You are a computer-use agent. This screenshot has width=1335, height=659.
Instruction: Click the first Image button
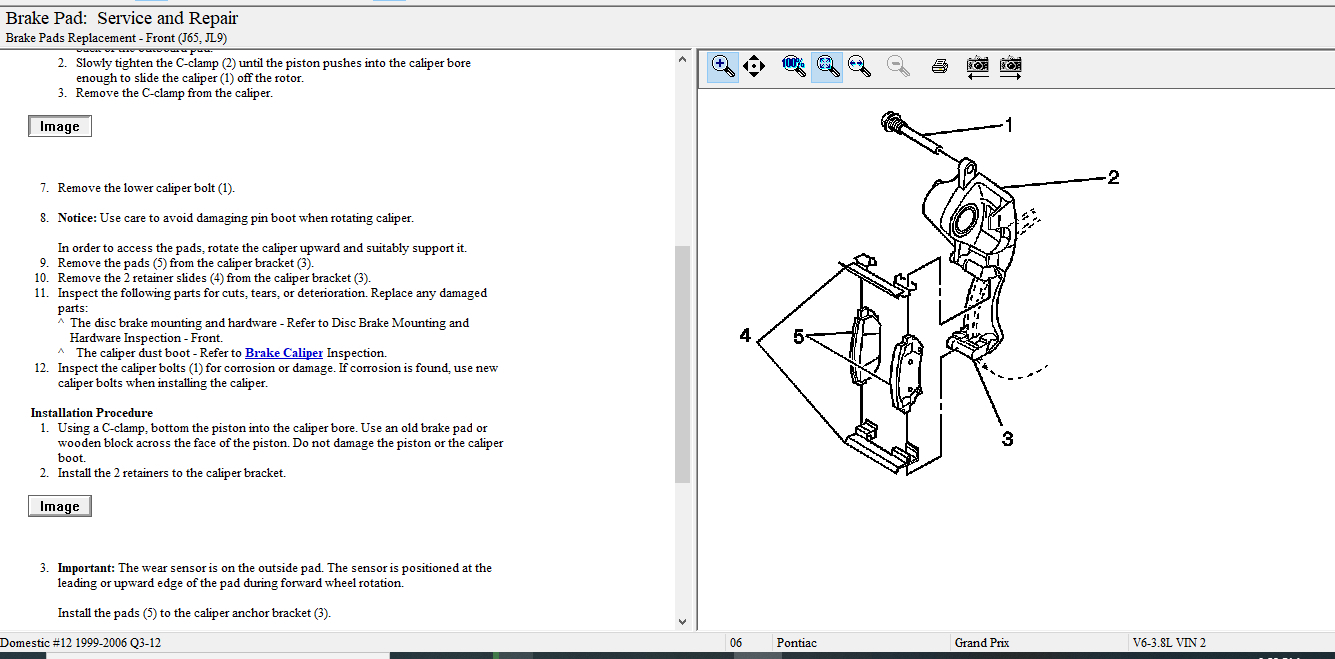tap(60, 127)
